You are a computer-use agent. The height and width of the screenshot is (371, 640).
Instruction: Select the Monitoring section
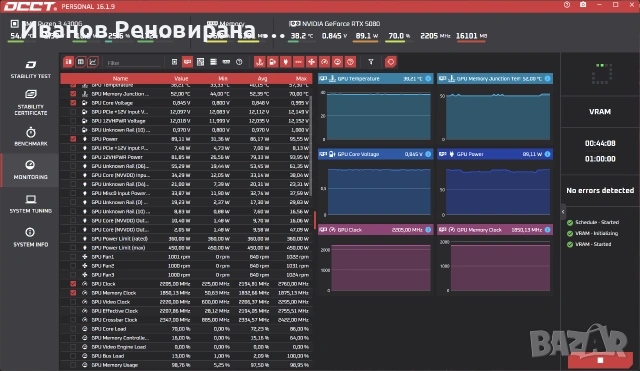[31, 170]
